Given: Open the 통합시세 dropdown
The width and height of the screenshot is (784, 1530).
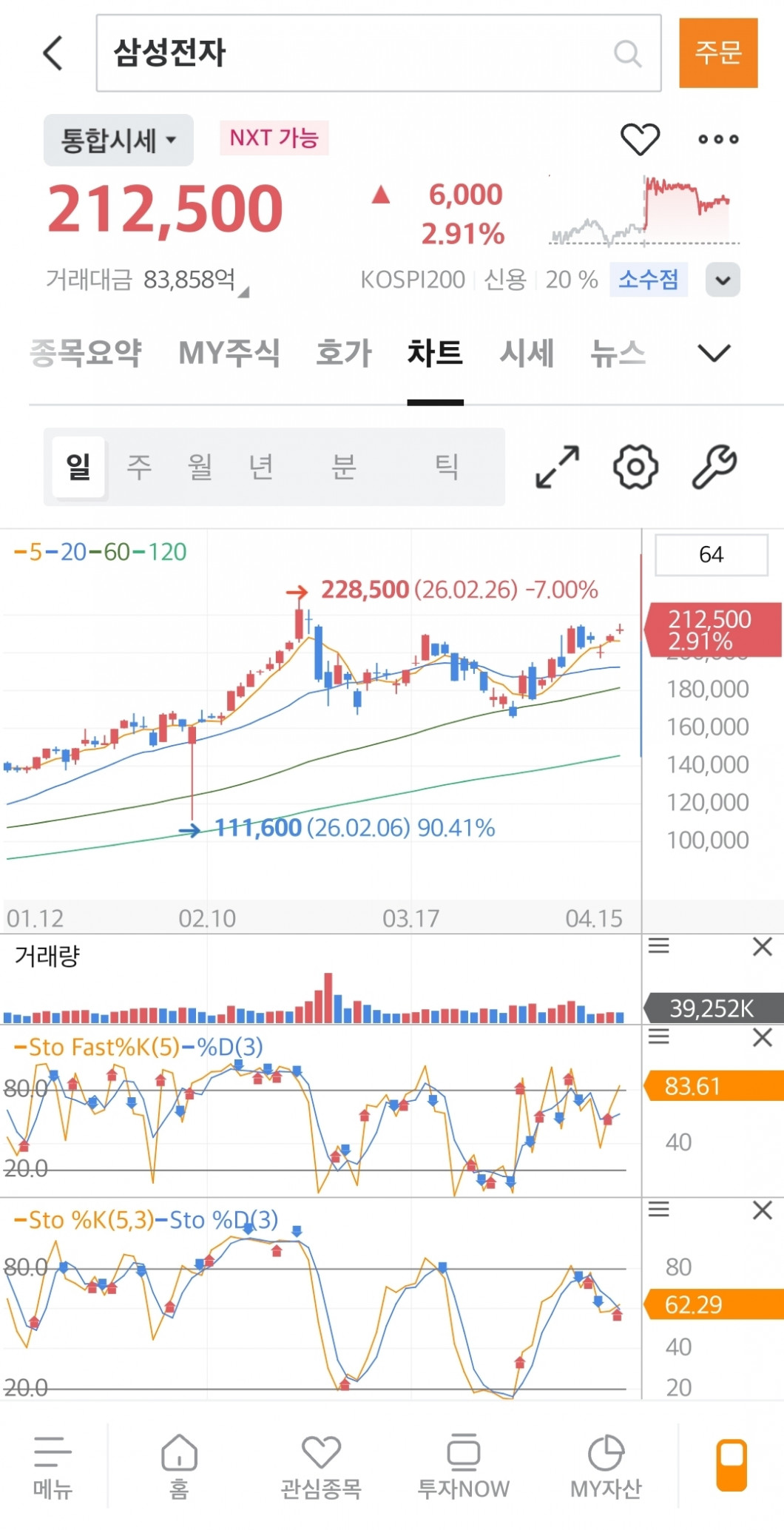Looking at the screenshot, I should 118,140.
